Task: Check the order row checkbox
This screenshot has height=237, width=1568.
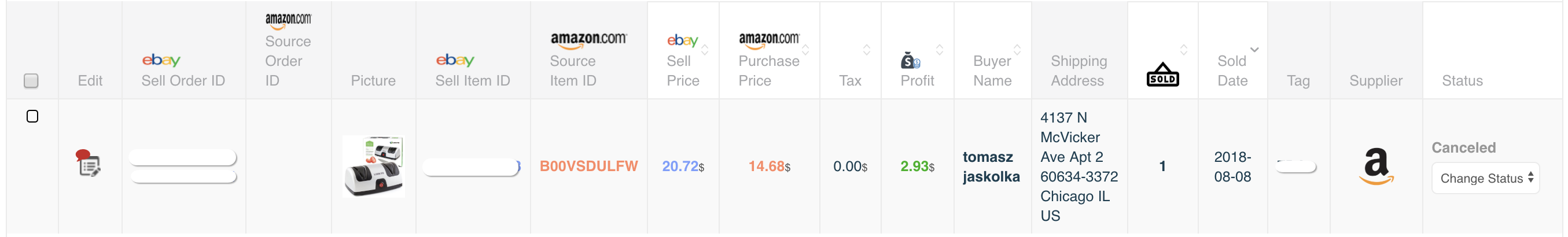Action: tap(32, 116)
